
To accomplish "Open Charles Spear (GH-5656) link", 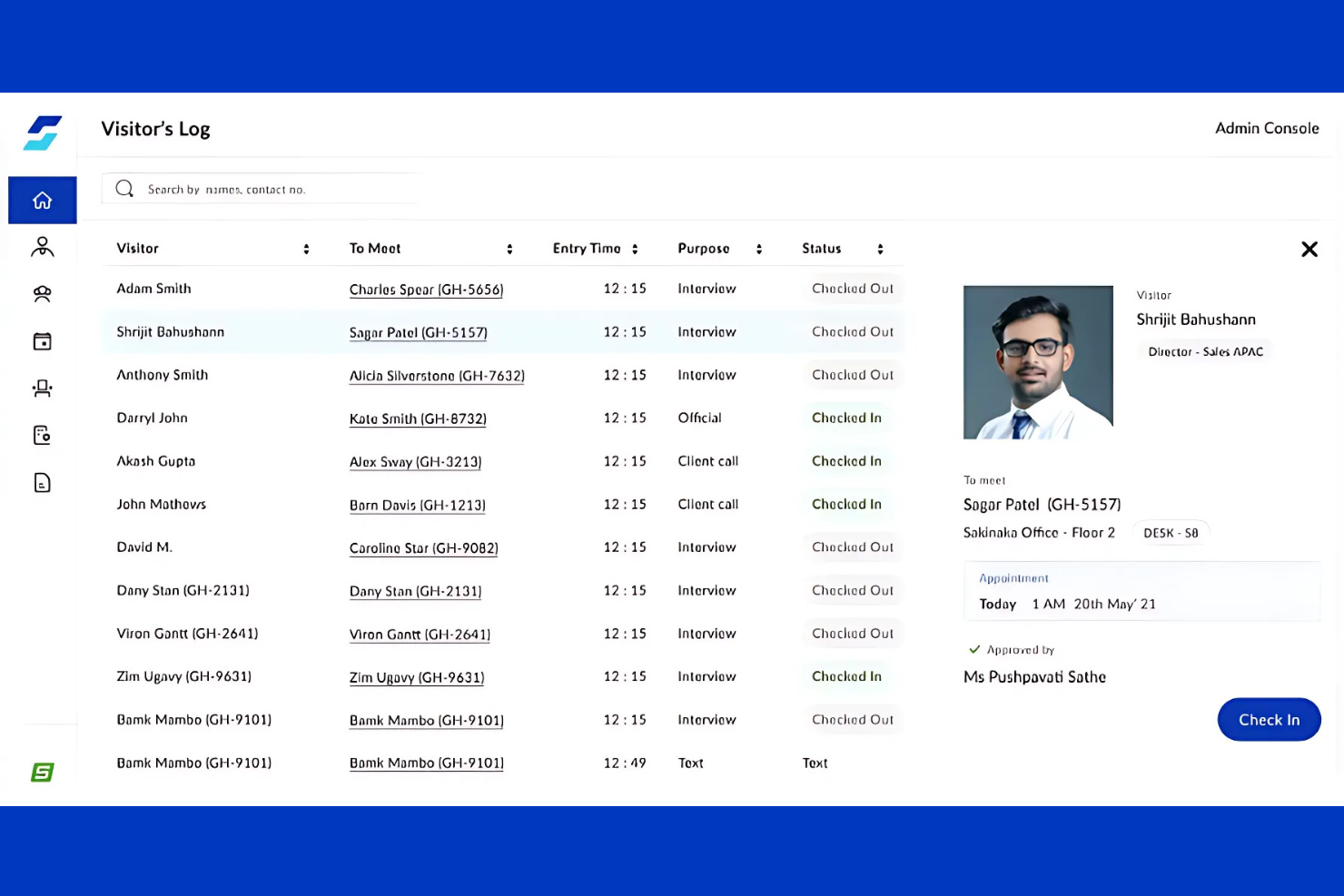I will tap(426, 290).
